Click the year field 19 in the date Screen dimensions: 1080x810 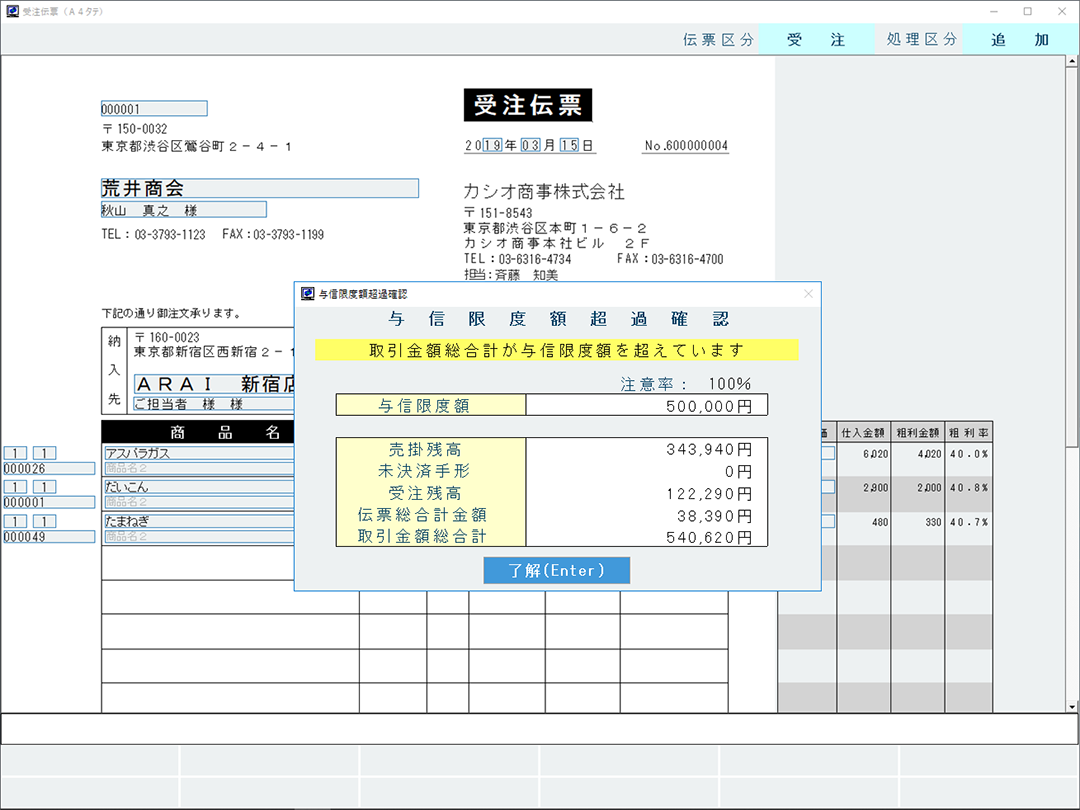492,145
